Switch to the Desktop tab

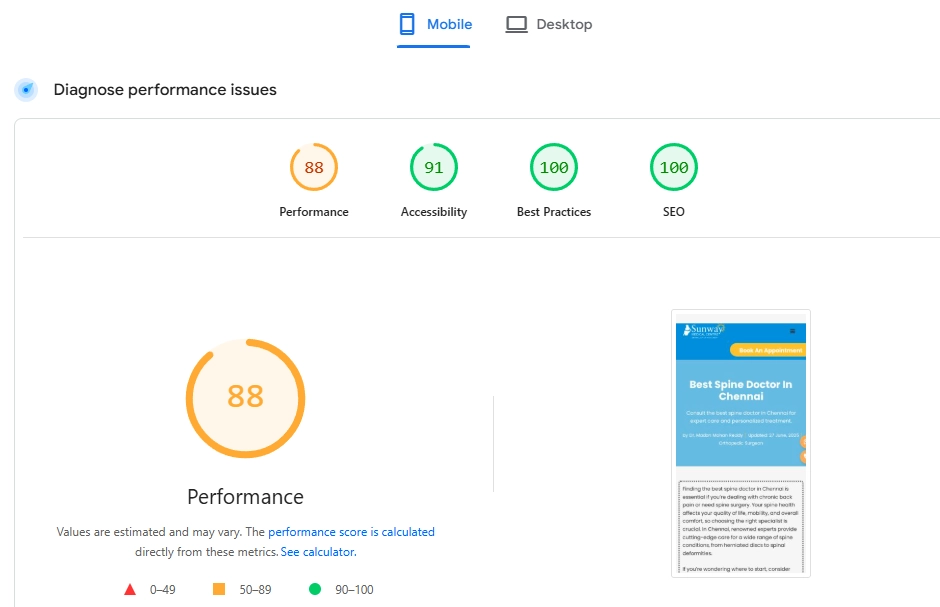coord(549,24)
